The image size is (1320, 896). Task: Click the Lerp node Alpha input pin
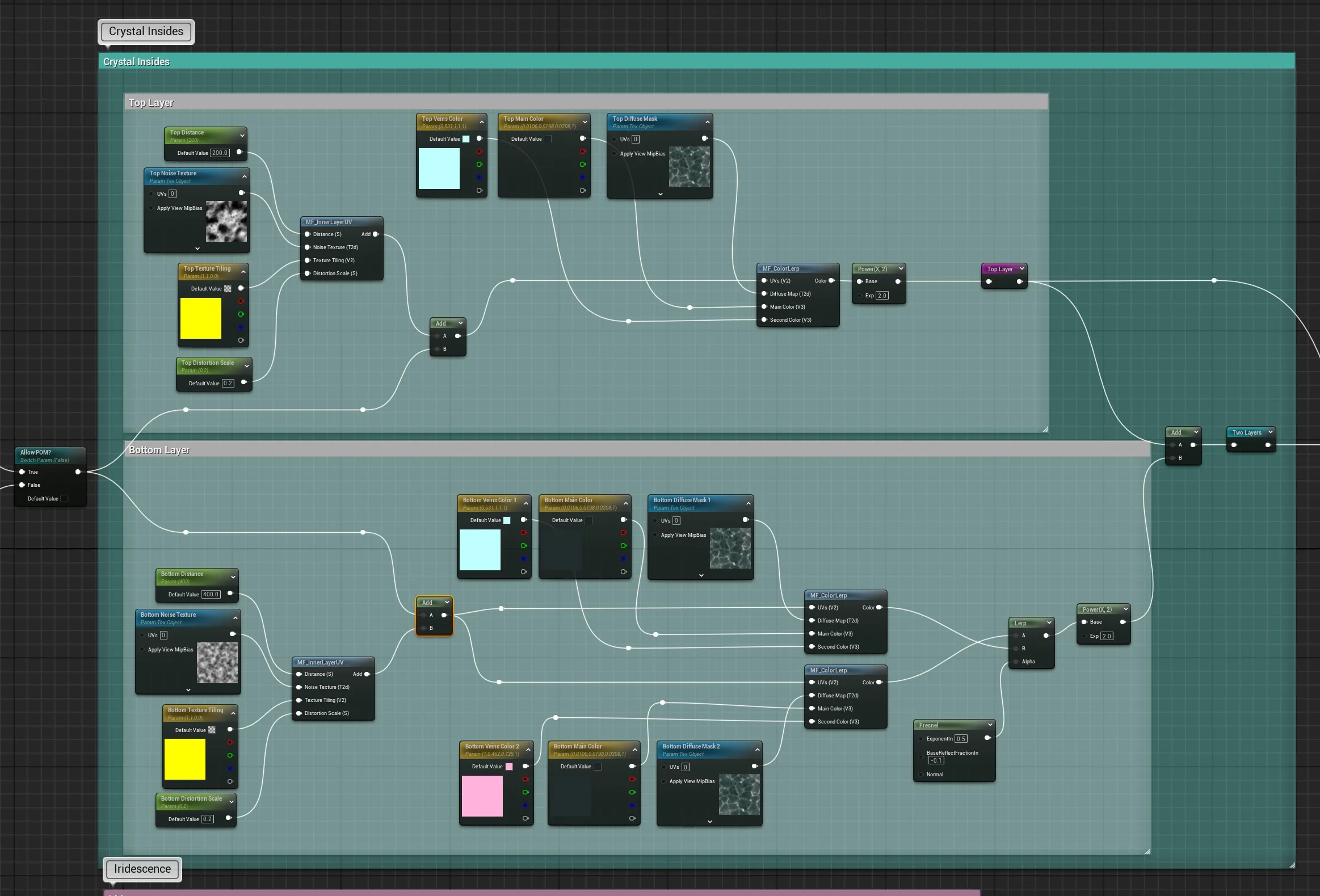(1016, 662)
